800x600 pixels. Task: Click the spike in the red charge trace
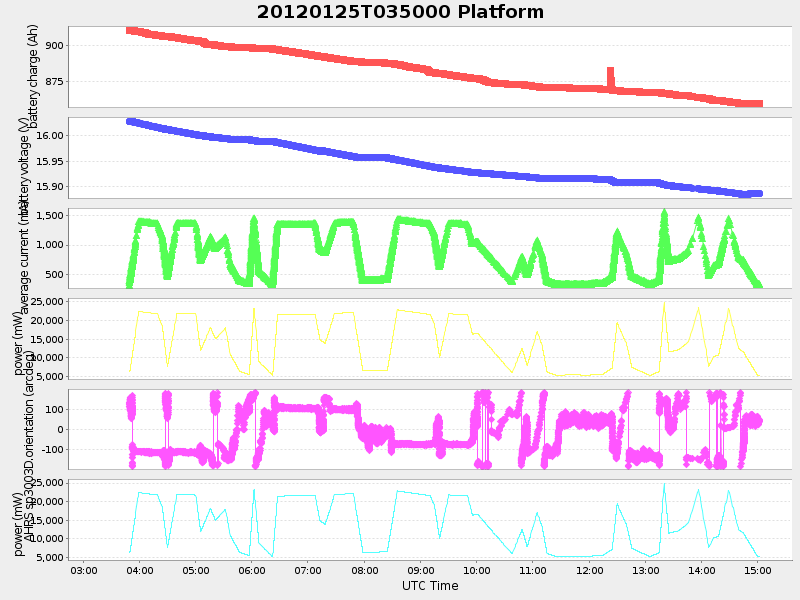tap(608, 68)
